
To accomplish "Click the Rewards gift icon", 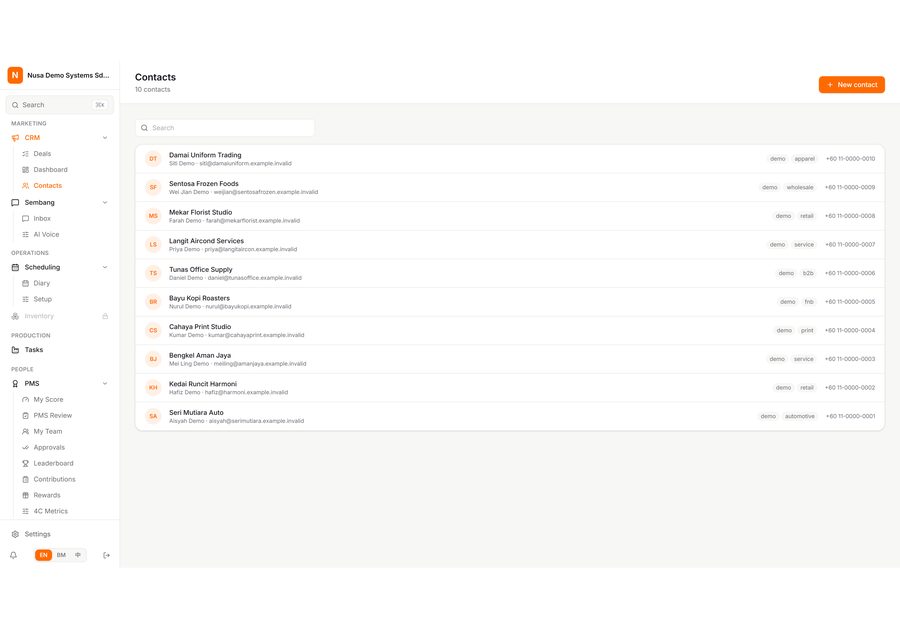I will click(25, 495).
